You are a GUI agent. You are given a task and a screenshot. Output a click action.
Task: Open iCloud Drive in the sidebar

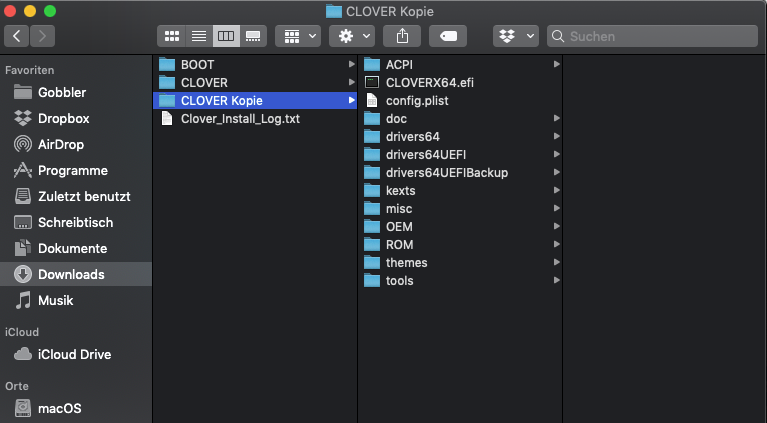coord(76,354)
